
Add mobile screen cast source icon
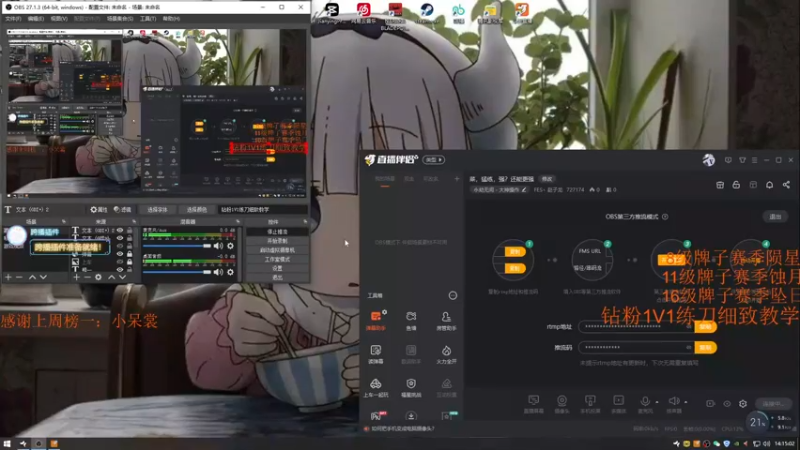[x=590, y=403]
